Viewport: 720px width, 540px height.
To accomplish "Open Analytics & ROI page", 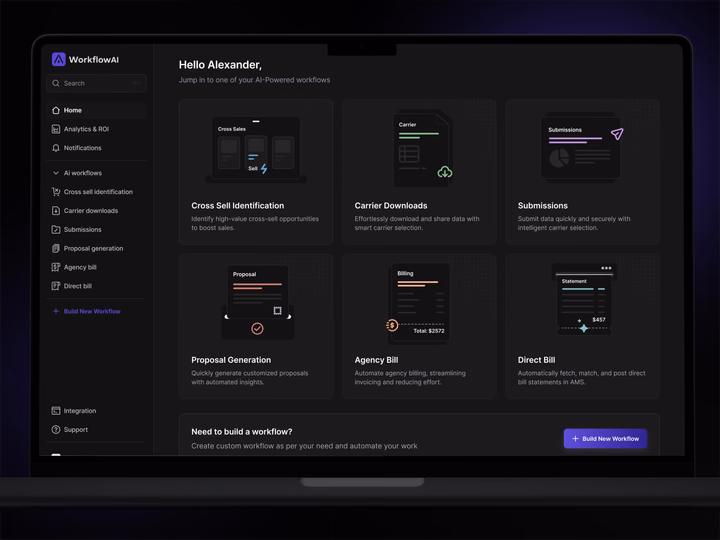I will (x=96, y=129).
